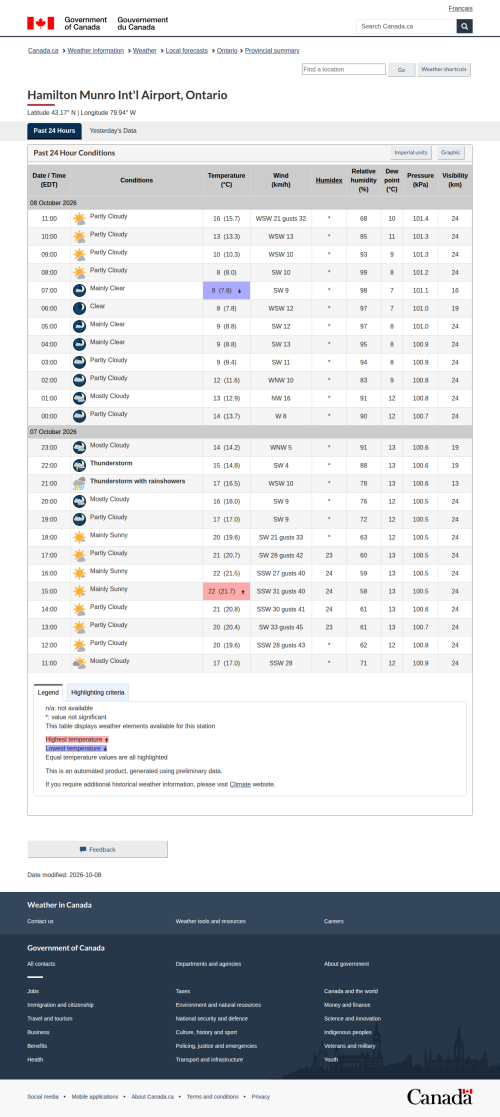
Task: Click the Lowest temperature legend swatch
Action: (76, 749)
